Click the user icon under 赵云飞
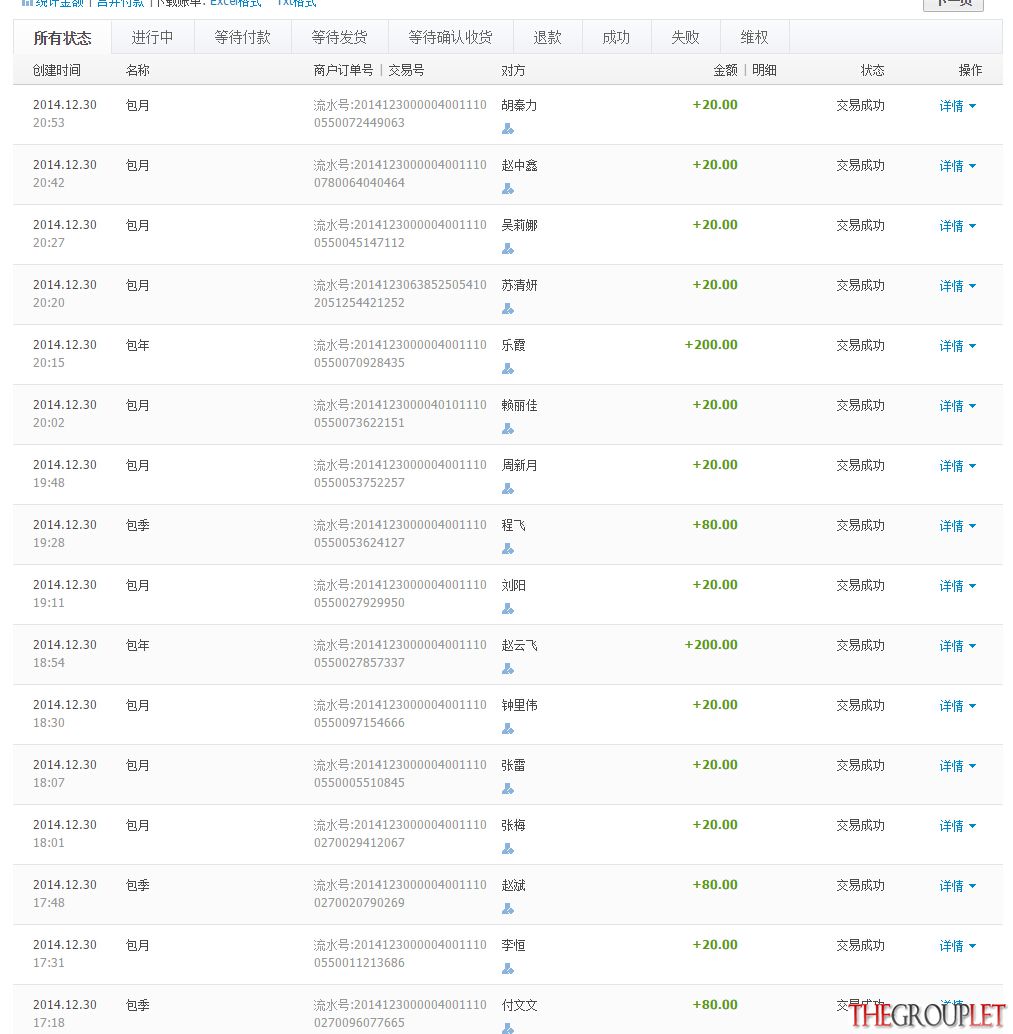Image resolution: width=1013 pixels, height=1034 pixels. pyautogui.click(x=507, y=669)
